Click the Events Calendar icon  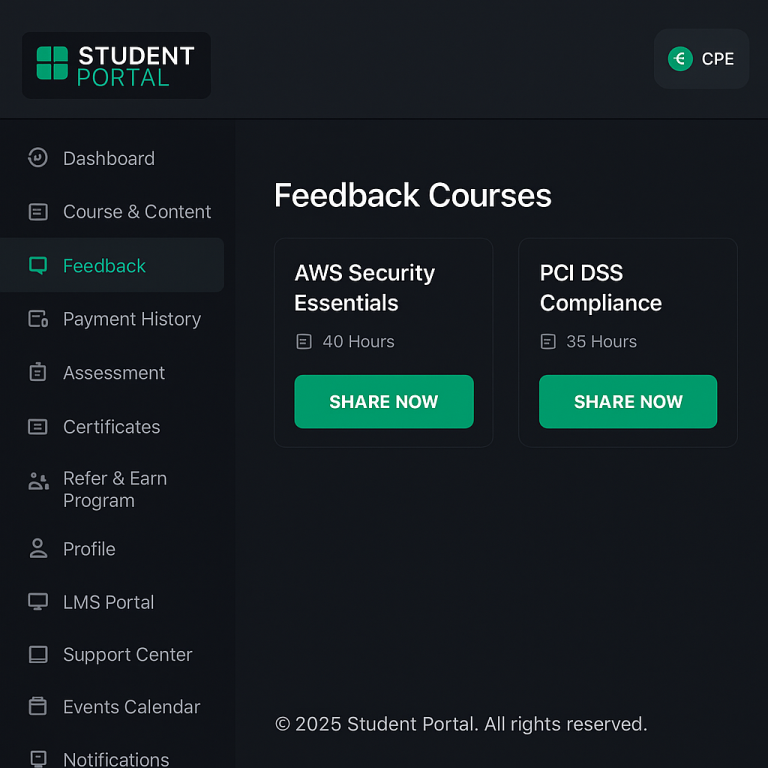tap(38, 707)
